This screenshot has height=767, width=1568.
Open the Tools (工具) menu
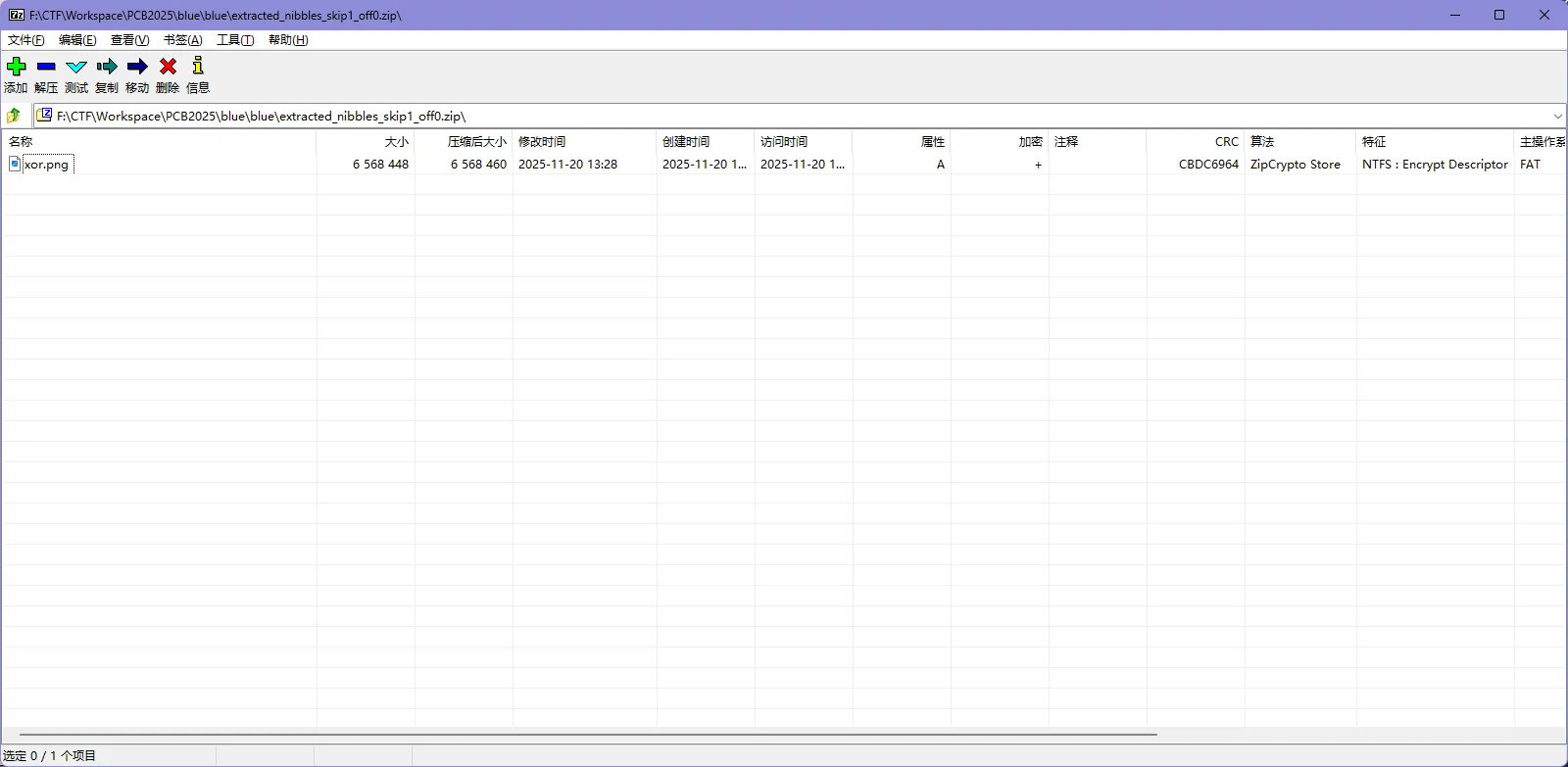click(x=235, y=40)
